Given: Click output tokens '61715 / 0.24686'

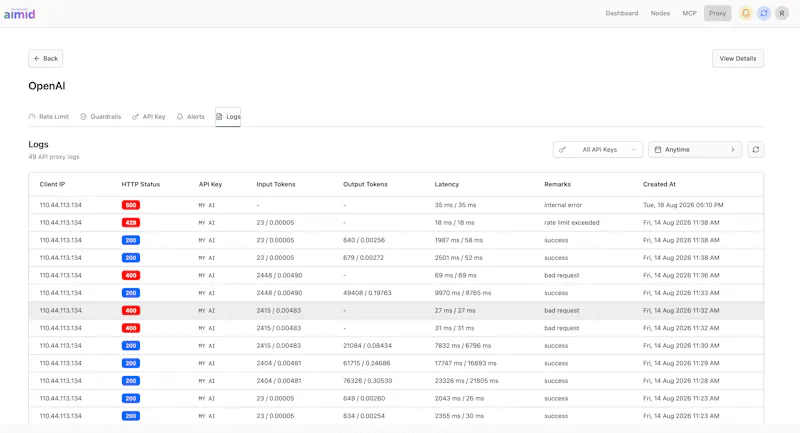Looking at the screenshot, I should (x=367, y=363).
